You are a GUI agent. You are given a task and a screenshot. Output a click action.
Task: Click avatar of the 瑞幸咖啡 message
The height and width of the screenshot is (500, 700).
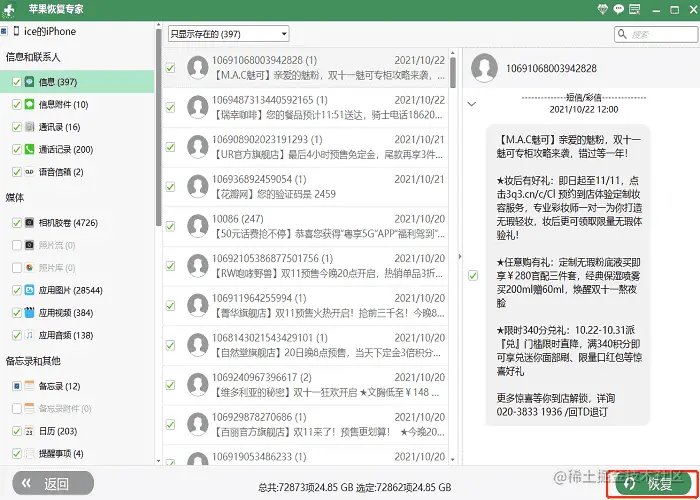tap(198, 108)
